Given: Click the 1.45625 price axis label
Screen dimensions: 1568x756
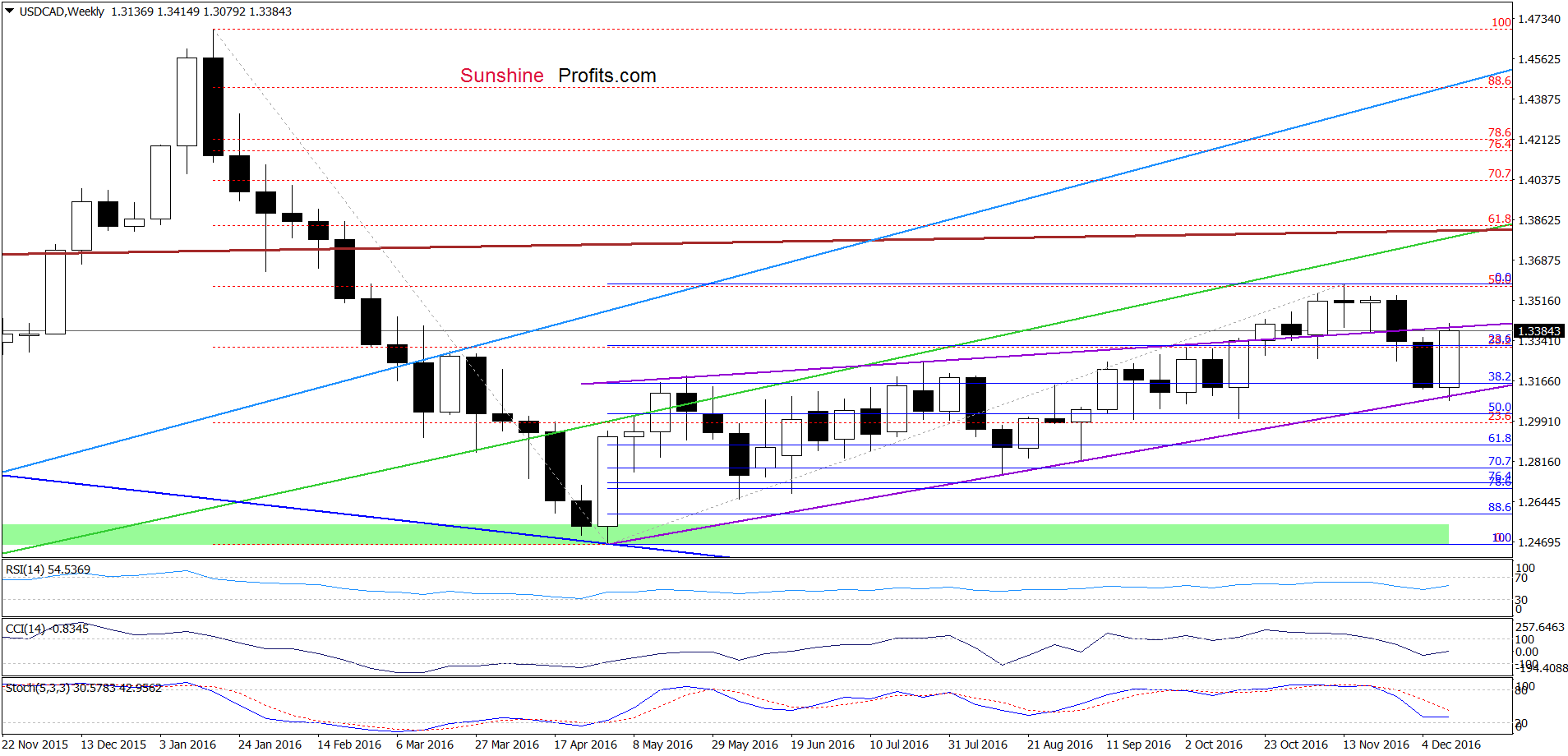Looking at the screenshot, I should (x=1538, y=59).
